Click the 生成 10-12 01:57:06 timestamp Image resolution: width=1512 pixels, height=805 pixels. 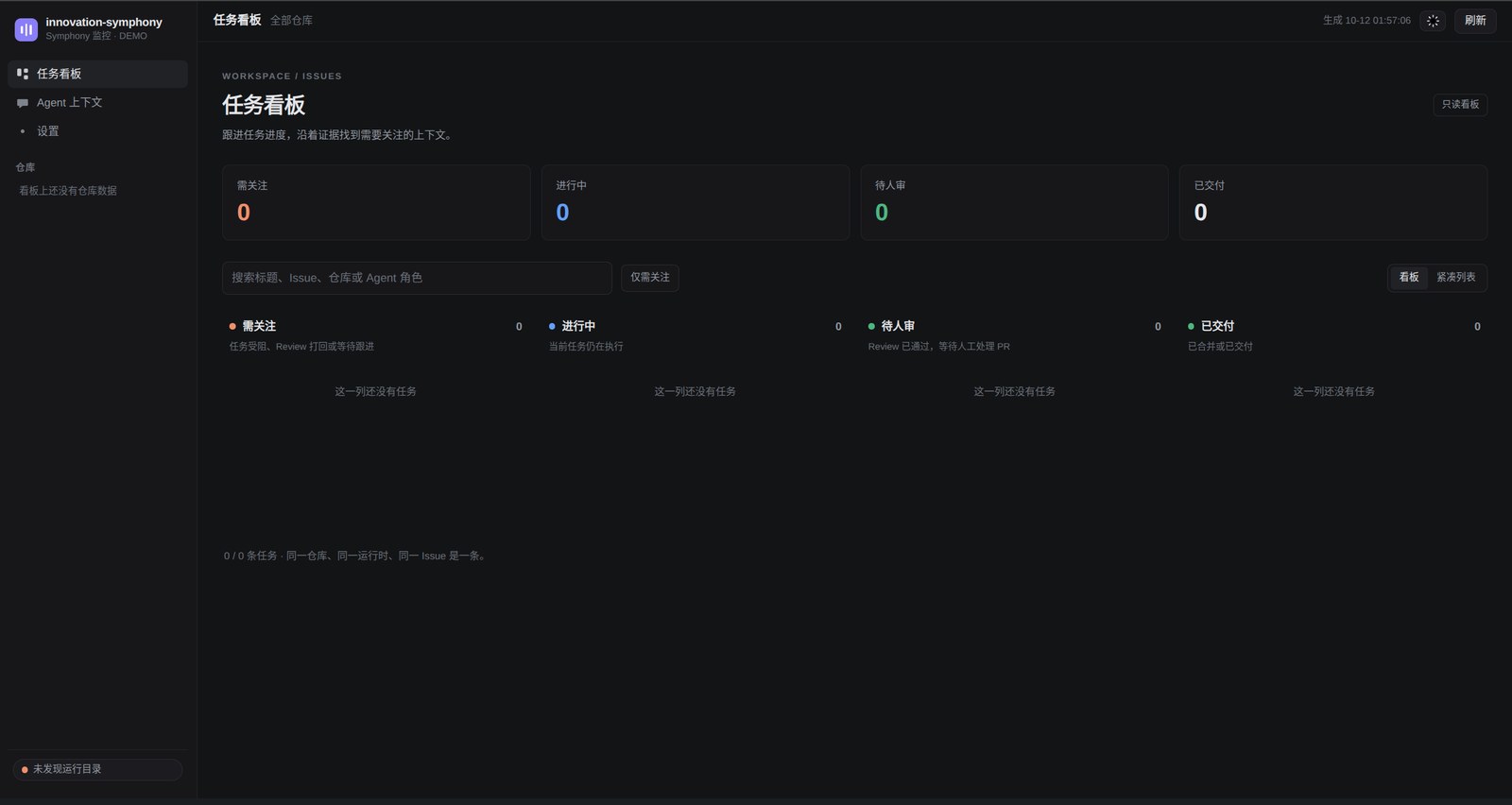[1366, 21]
